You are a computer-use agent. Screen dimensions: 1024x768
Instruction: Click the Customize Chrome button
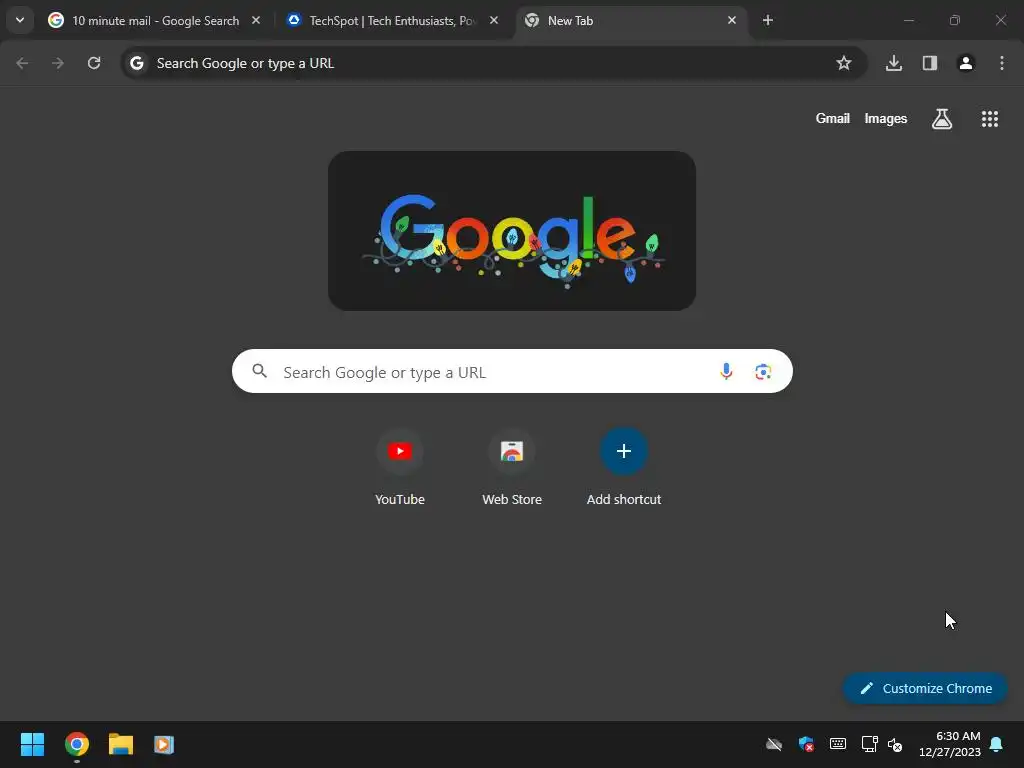(x=925, y=688)
